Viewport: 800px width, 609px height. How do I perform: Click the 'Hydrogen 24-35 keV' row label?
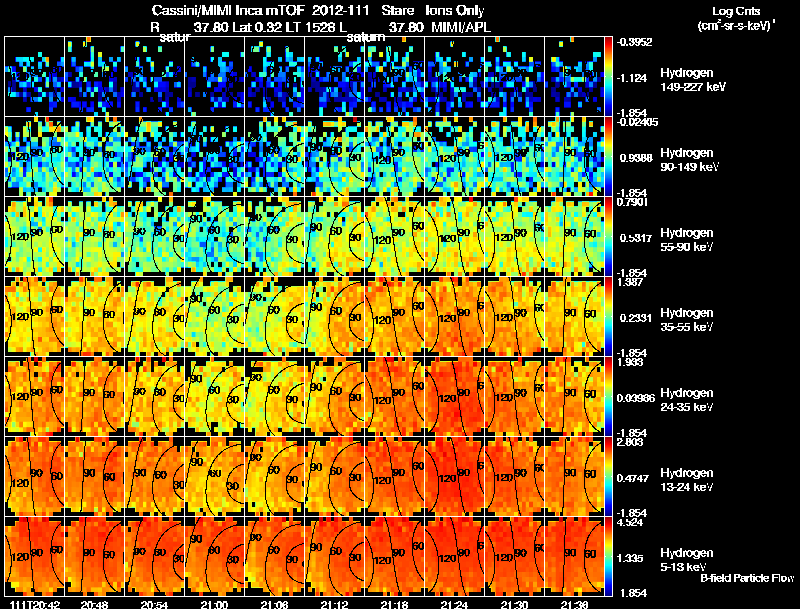(686, 400)
